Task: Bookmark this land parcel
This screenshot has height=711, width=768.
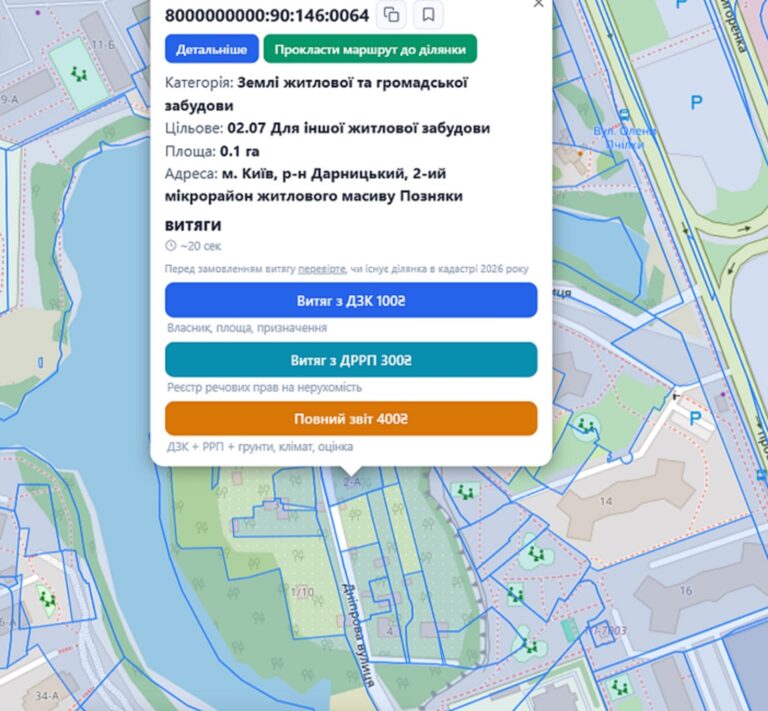Action: pyautogui.click(x=428, y=15)
